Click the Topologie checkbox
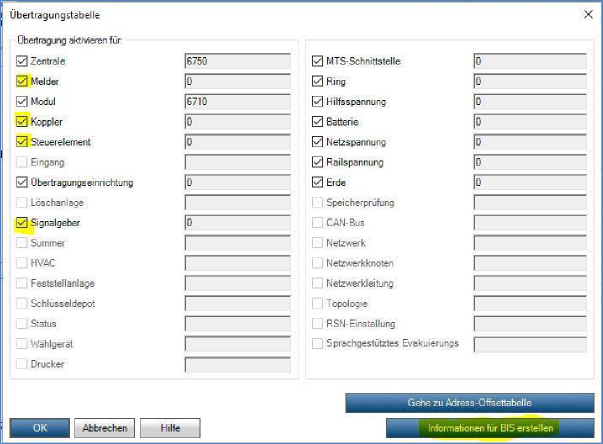This screenshot has width=603, height=444. click(317, 303)
